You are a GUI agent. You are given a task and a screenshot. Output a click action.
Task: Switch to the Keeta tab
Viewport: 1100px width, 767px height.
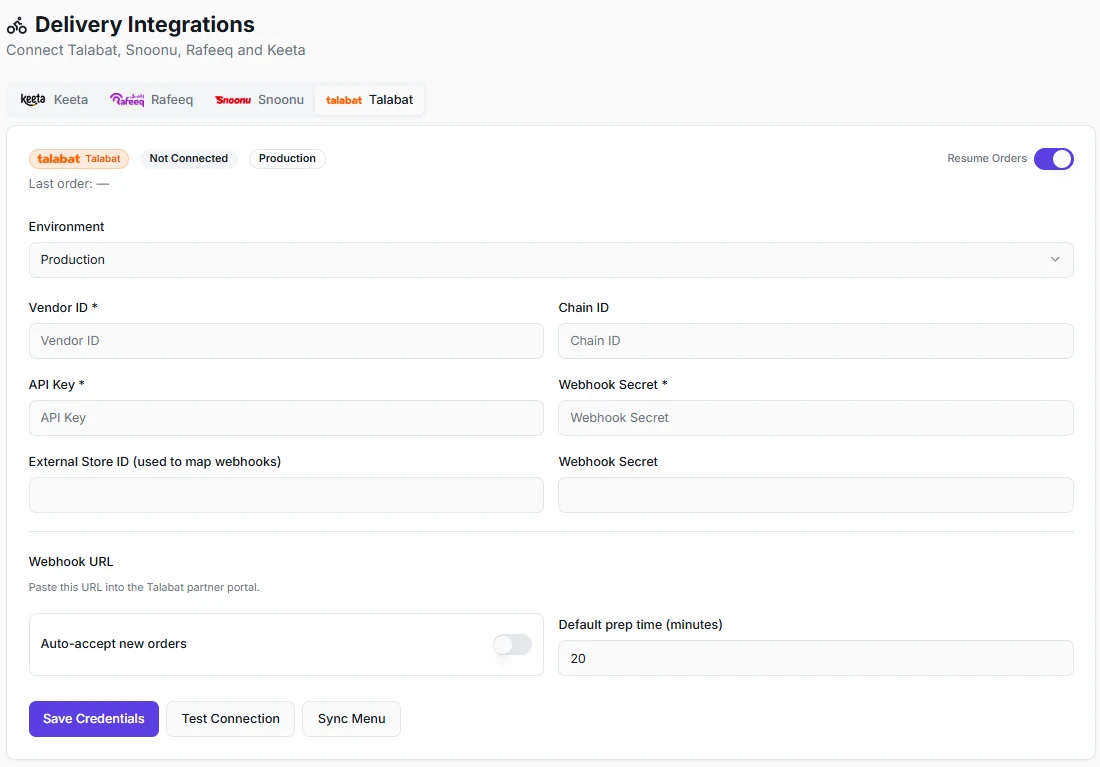coord(55,100)
